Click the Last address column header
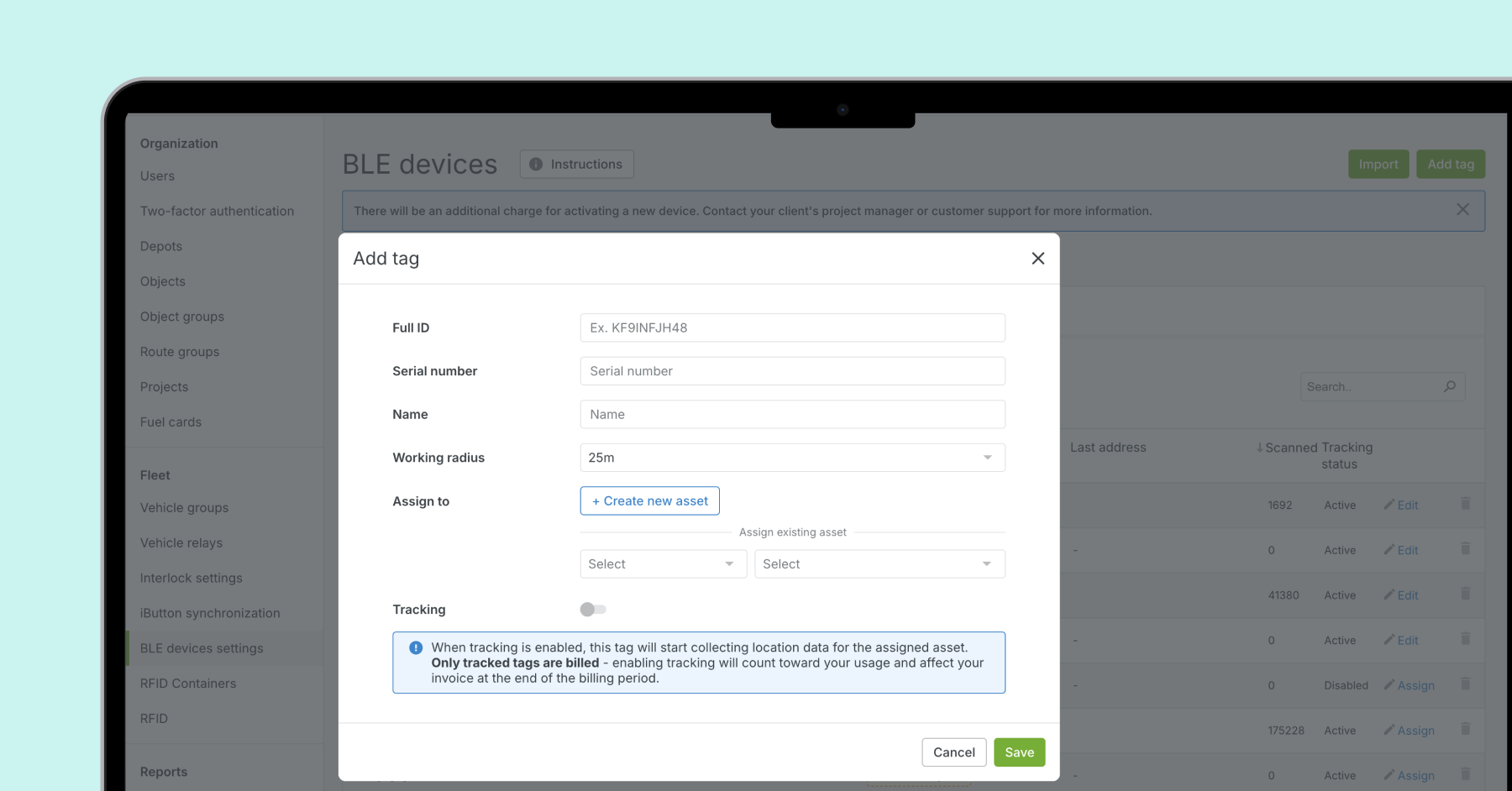Image resolution: width=1512 pixels, height=791 pixels. tap(1108, 448)
